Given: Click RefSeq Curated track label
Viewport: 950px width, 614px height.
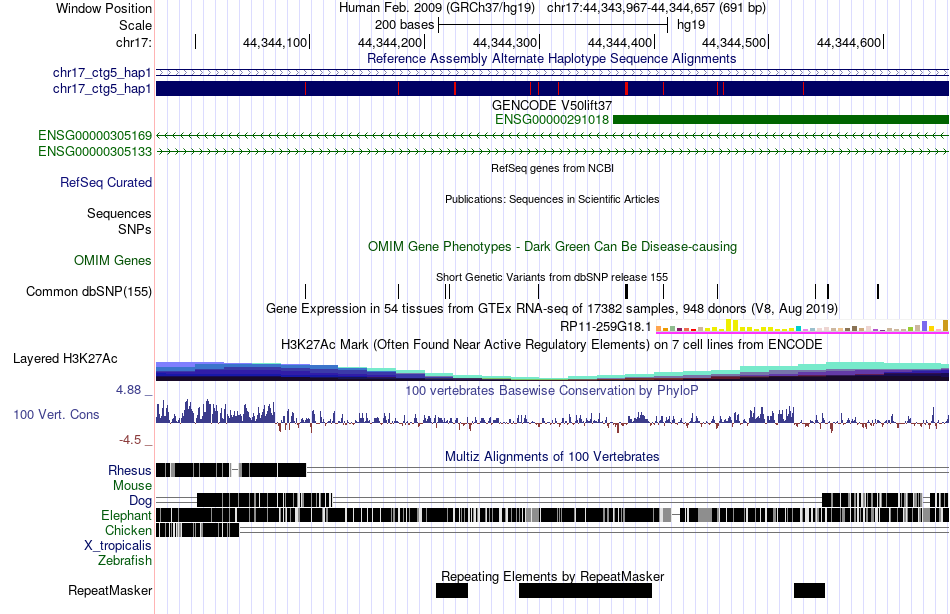Looking at the screenshot, I should tap(106, 182).
